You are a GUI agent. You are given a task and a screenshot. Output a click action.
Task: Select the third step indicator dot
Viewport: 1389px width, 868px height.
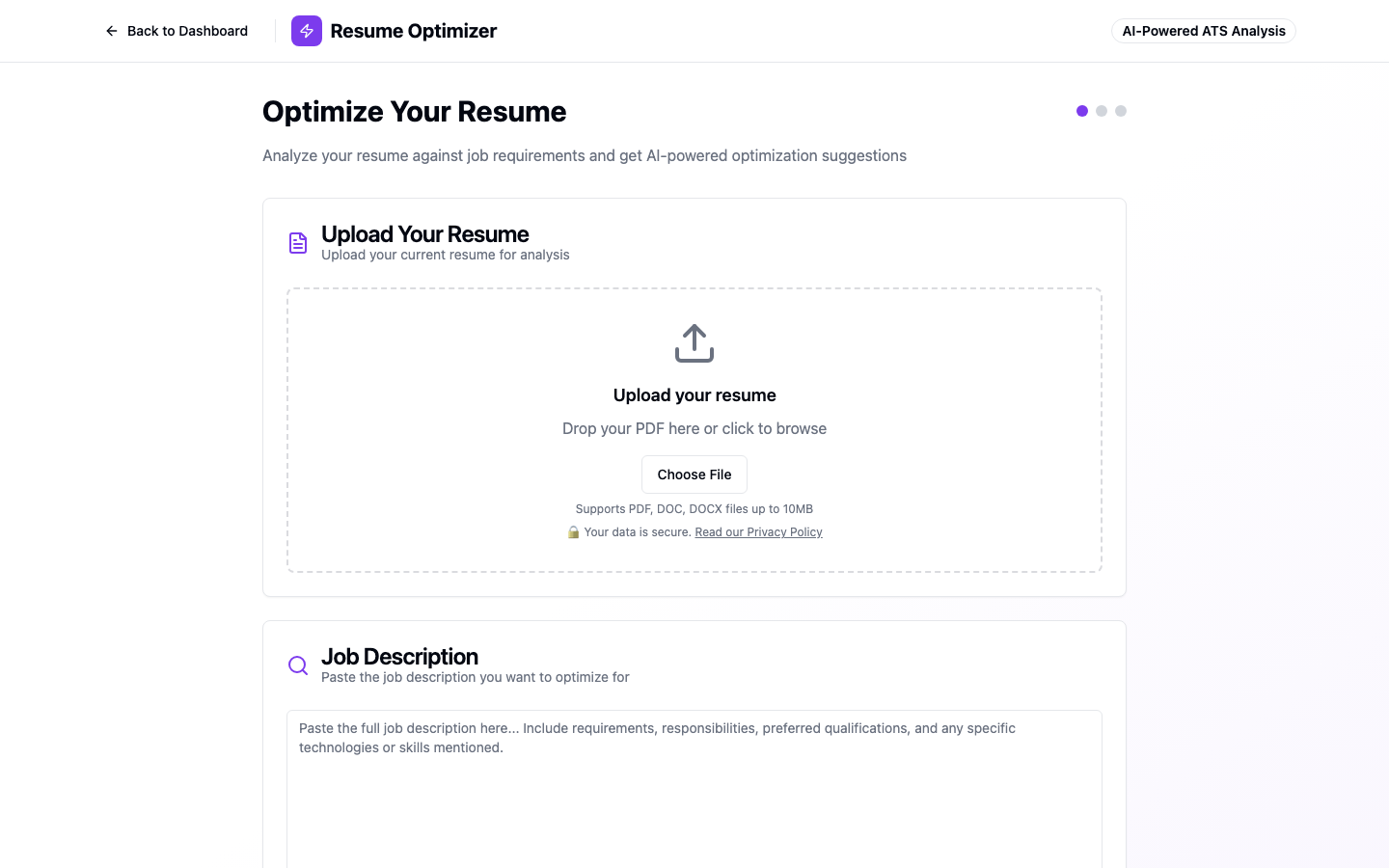pos(1121,111)
